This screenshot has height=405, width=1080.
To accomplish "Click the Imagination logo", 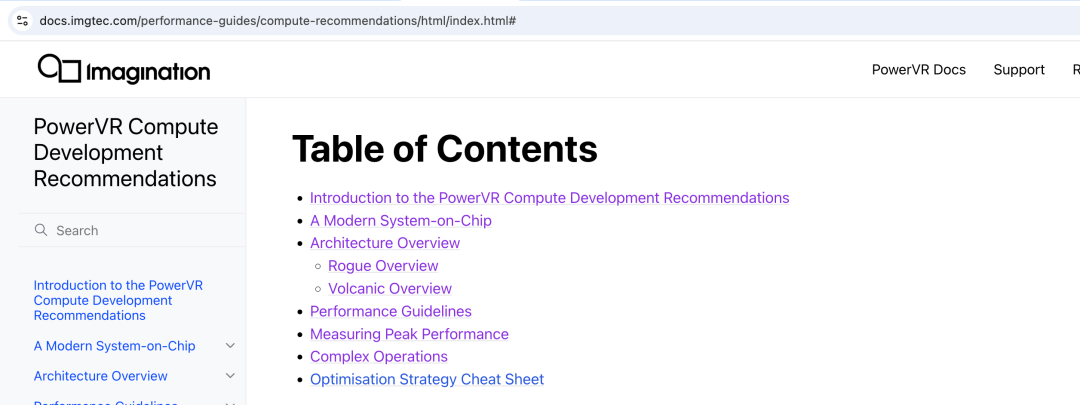I will pos(124,70).
